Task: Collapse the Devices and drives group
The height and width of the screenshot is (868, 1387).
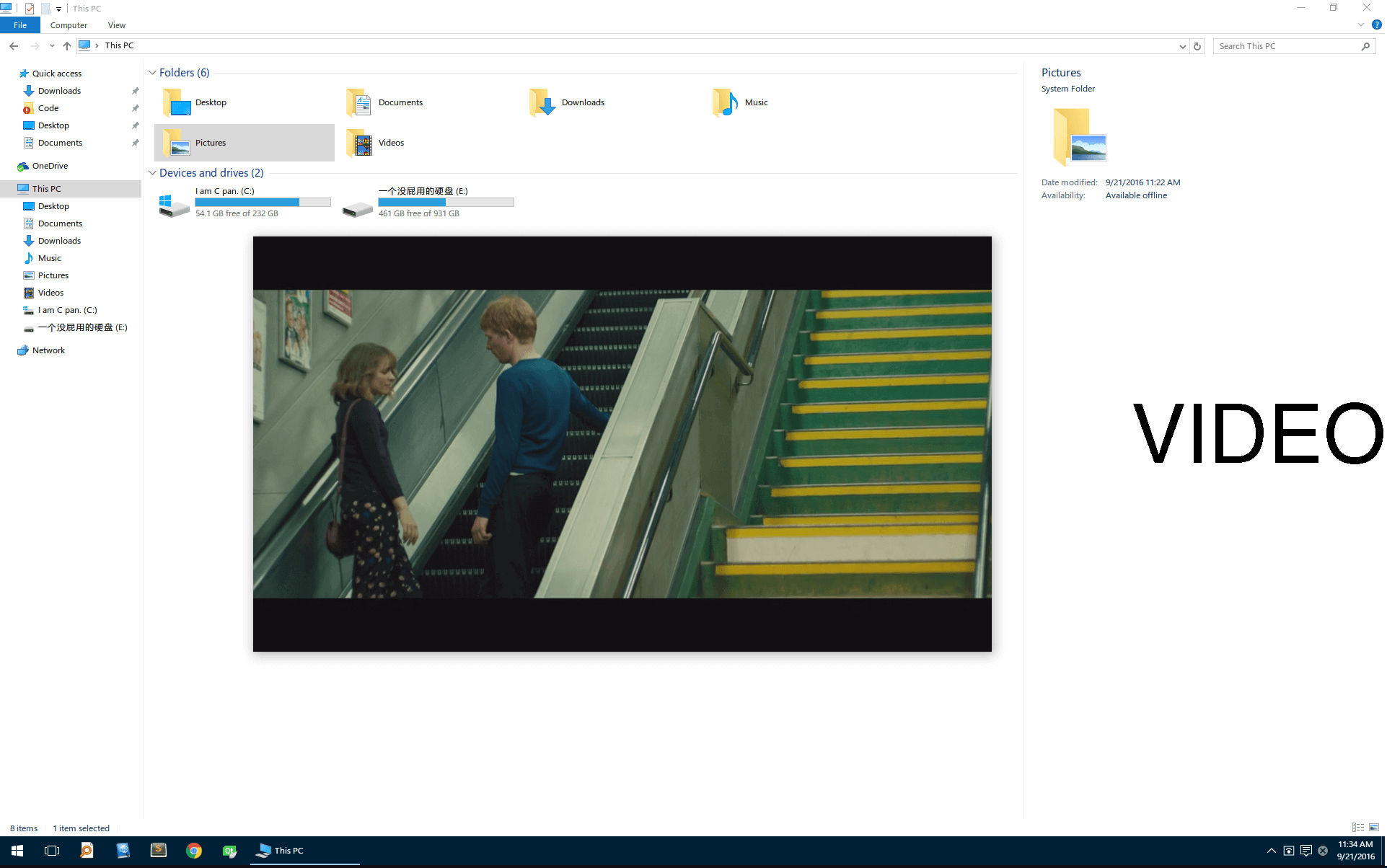Action: tap(152, 173)
